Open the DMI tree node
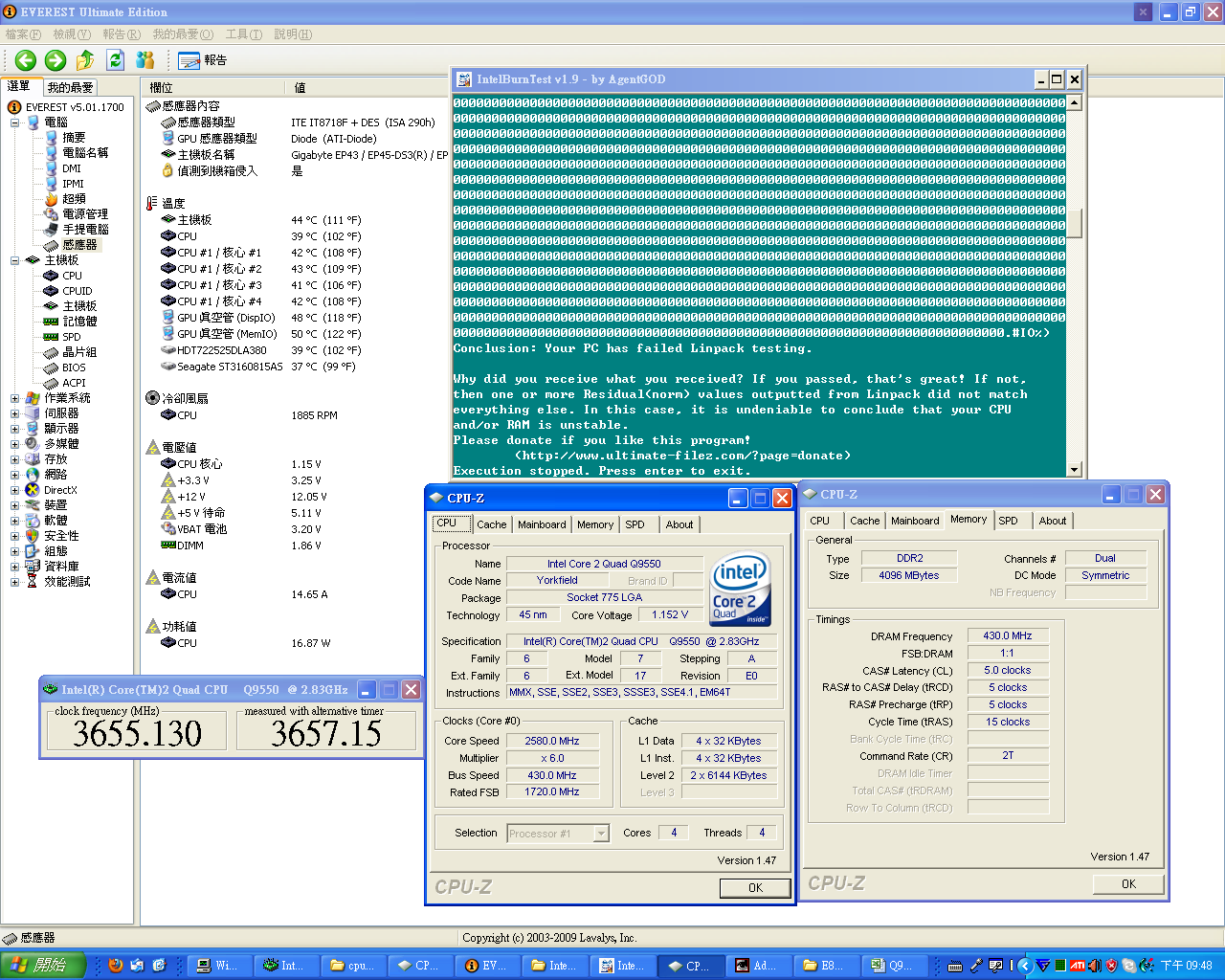 [x=72, y=168]
